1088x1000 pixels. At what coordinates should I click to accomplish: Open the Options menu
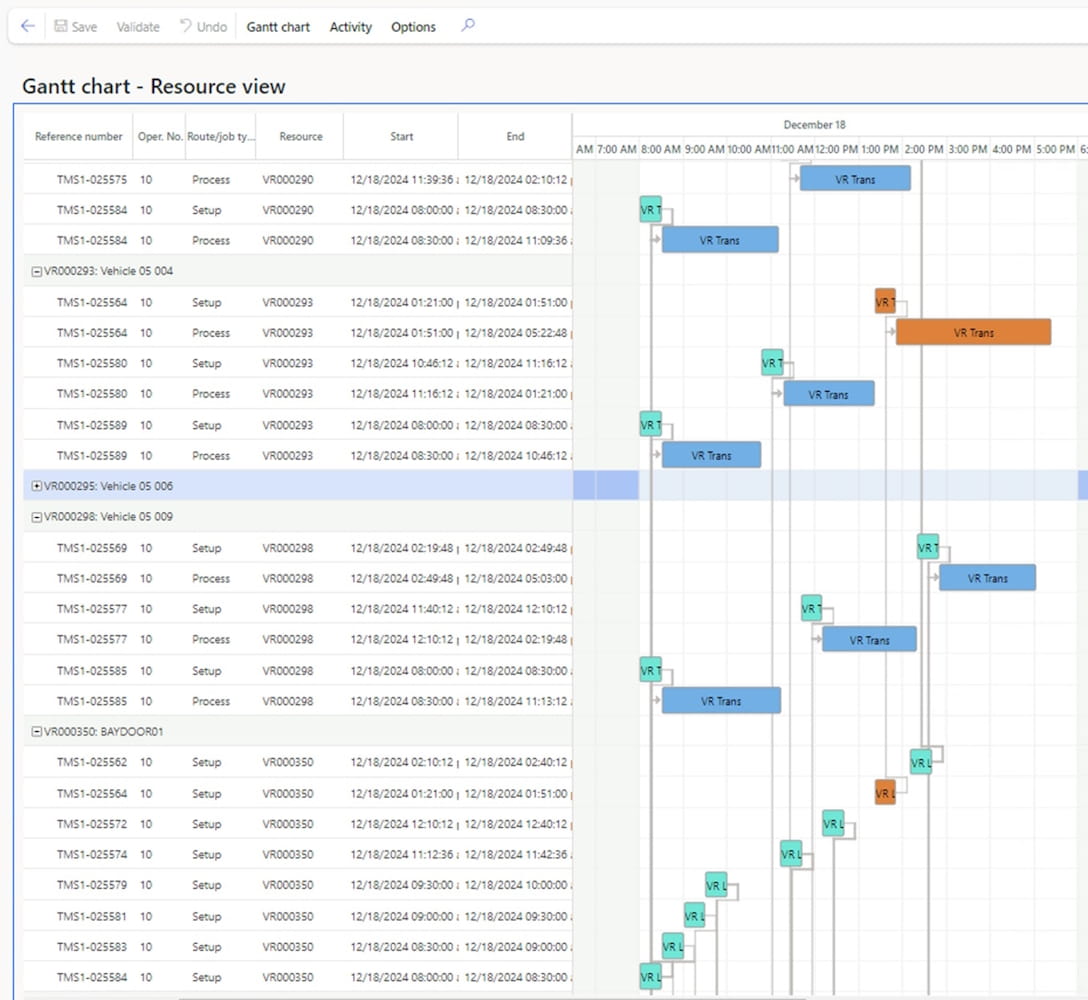point(413,27)
